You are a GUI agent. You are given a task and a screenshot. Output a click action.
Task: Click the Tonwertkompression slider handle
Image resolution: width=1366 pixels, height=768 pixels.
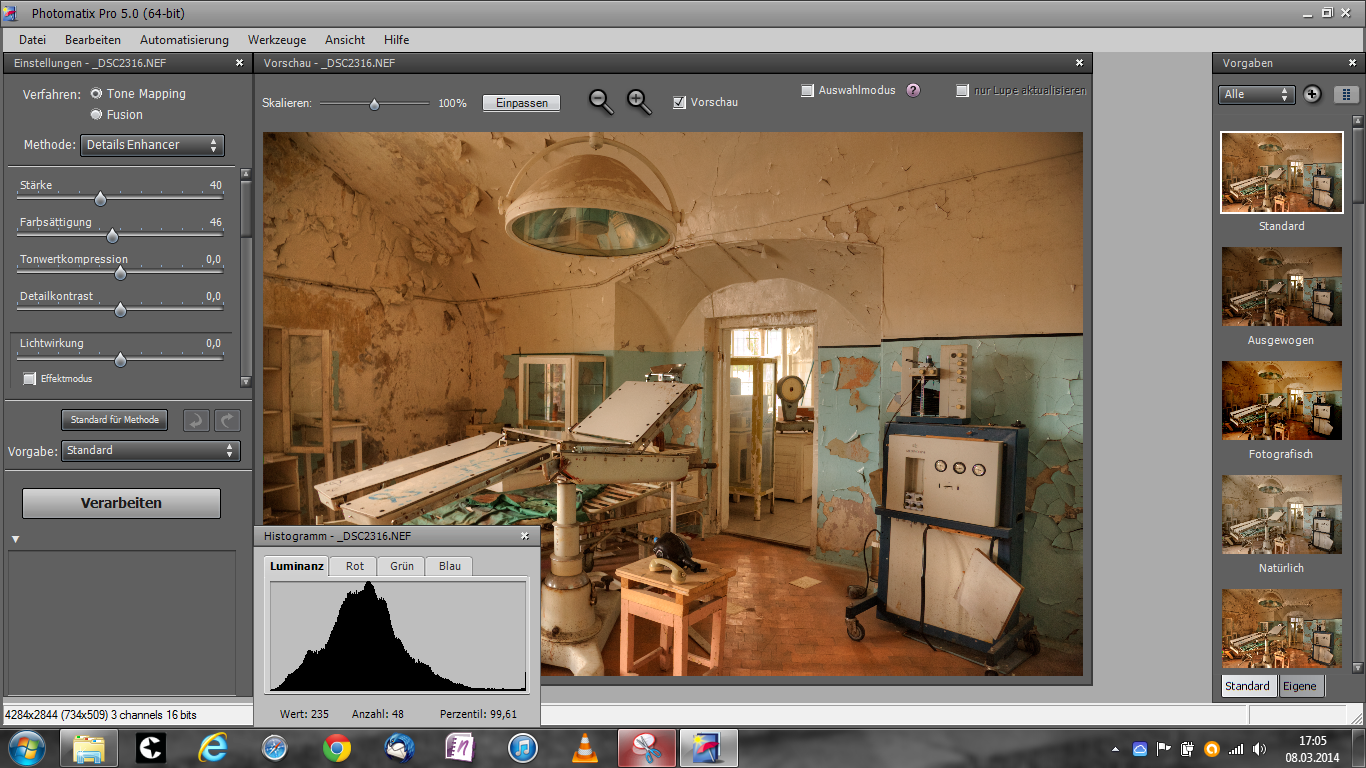pos(120,273)
